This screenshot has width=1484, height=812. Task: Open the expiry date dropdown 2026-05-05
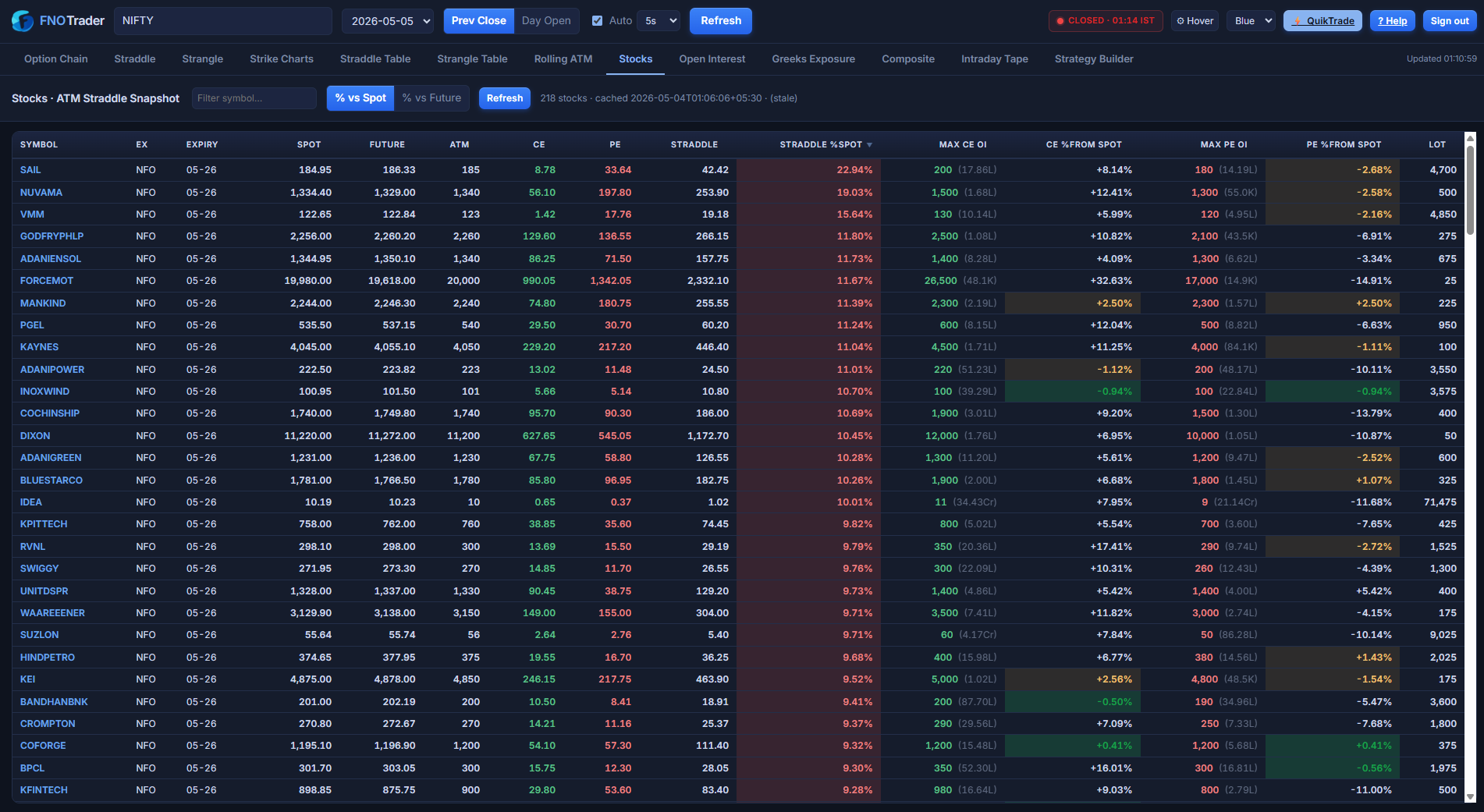pyautogui.click(x=388, y=21)
